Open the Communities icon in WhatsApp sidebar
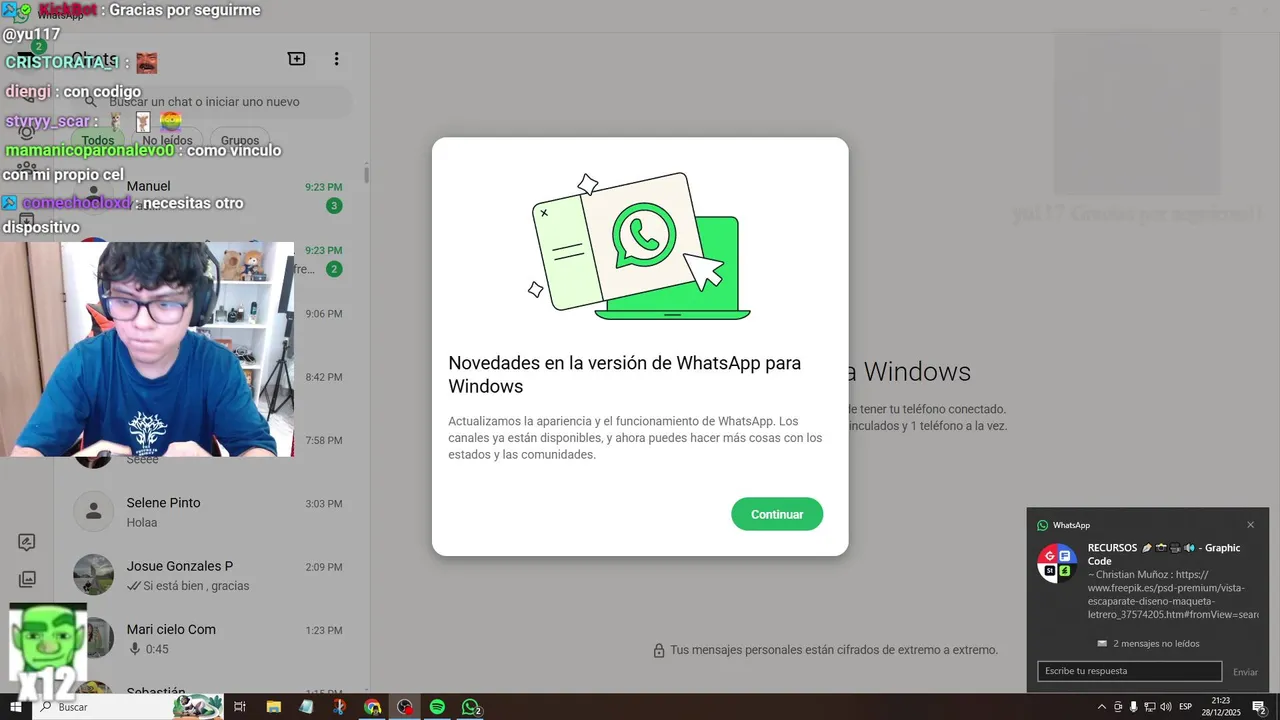1280x720 pixels. pyautogui.click(x=27, y=170)
